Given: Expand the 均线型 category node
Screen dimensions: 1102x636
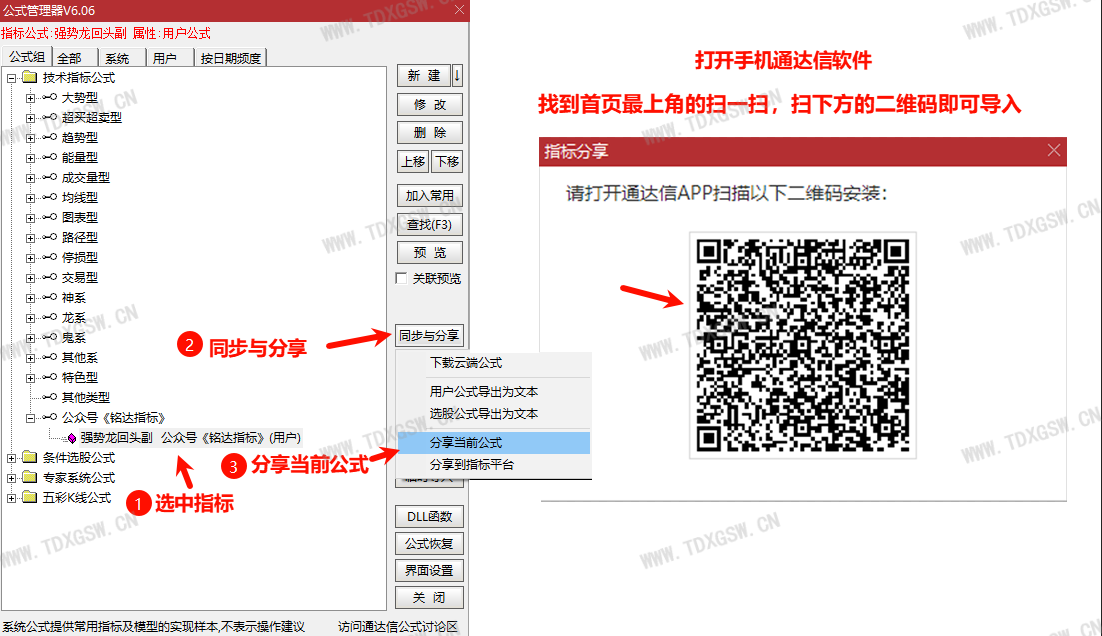Looking at the screenshot, I should [30, 198].
